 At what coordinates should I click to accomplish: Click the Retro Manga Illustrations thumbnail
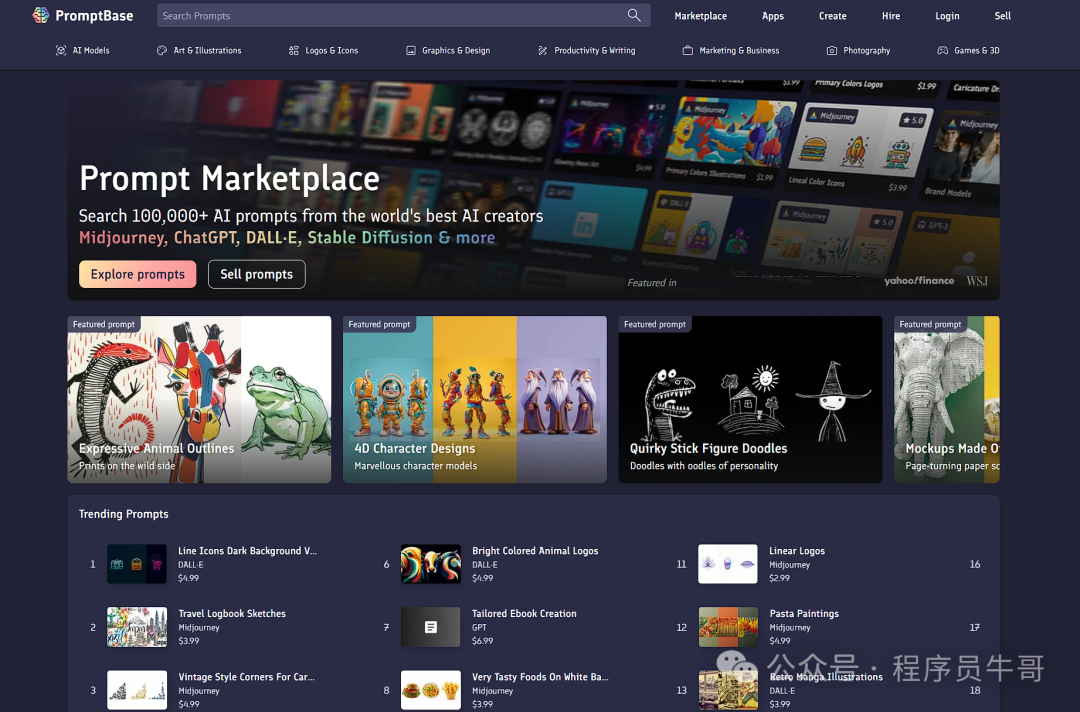(728, 690)
